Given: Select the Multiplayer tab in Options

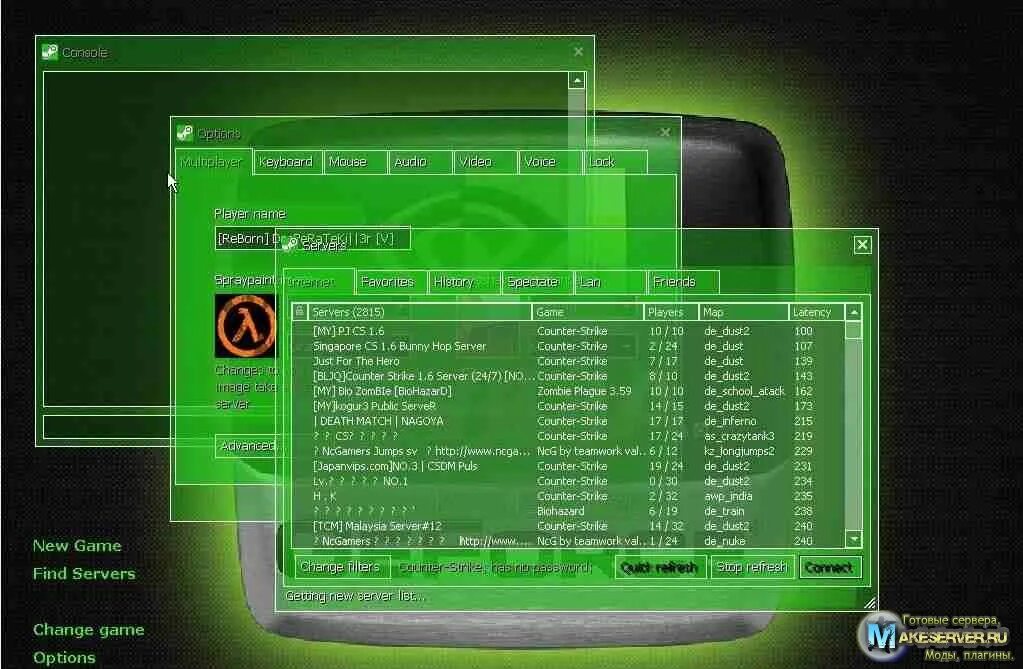Looking at the screenshot, I should (x=213, y=162).
